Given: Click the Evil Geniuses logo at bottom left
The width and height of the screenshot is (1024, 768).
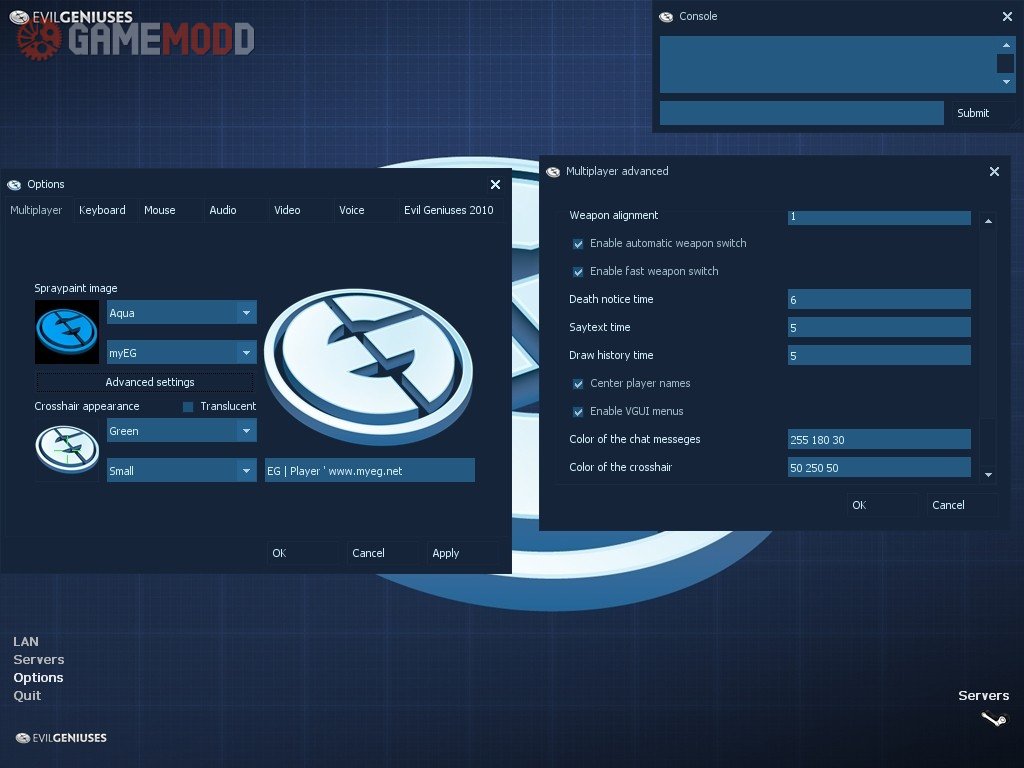Looking at the screenshot, I should click(x=61, y=738).
